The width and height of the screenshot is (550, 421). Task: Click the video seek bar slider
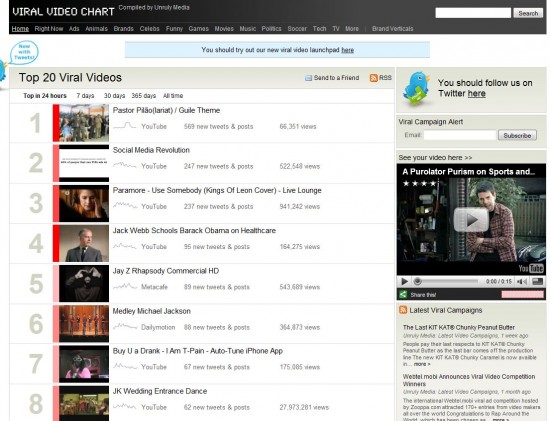[x=447, y=281]
